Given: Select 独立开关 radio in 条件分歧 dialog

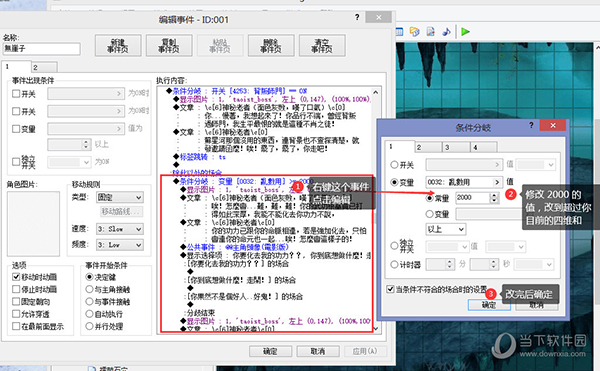Looking at the screenshot, I should (394, 246).
